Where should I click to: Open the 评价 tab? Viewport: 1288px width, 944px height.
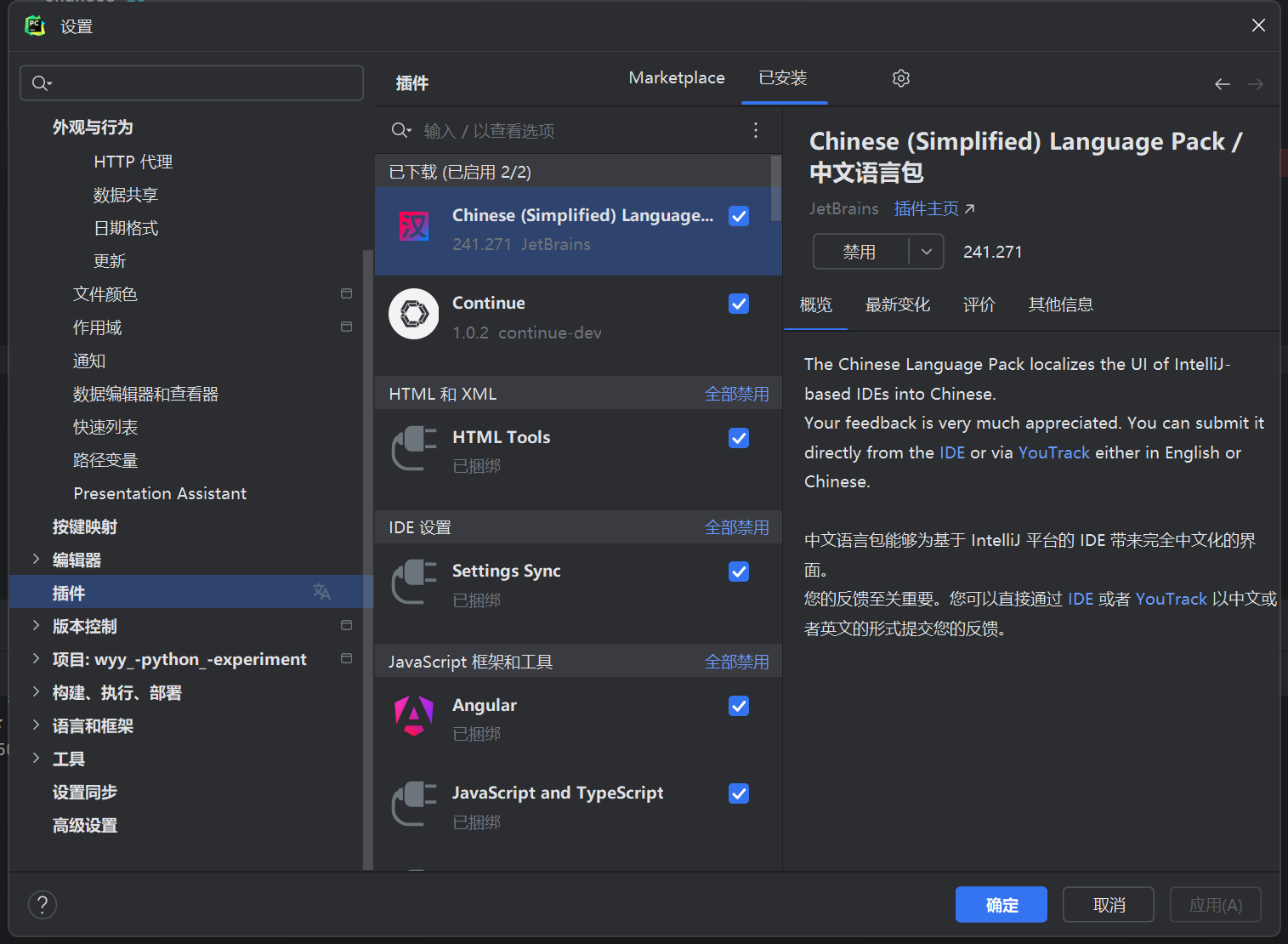979,304
